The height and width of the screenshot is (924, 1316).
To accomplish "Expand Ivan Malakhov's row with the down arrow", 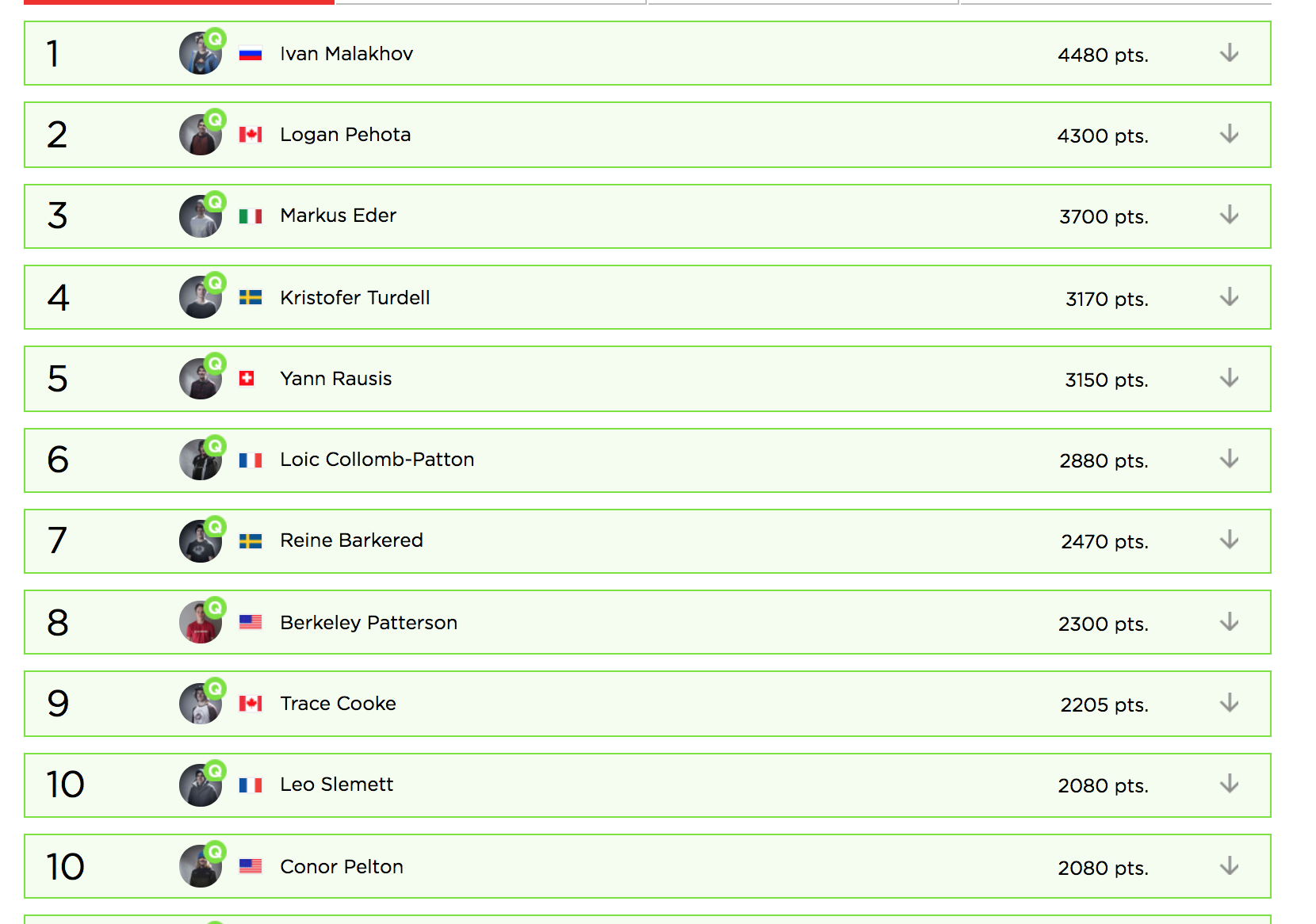I will [x=1229, y=53].
